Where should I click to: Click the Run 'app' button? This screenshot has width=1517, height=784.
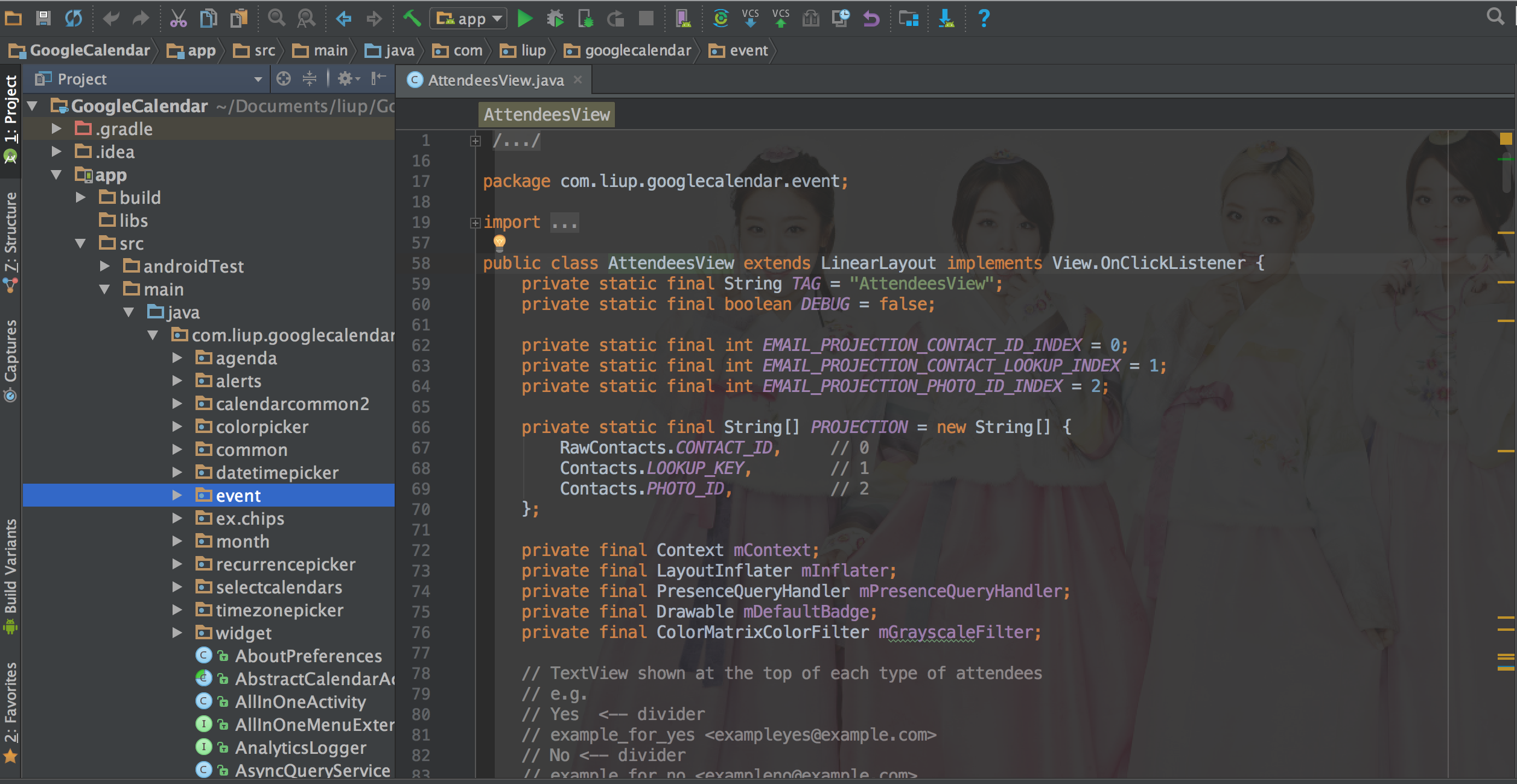click(527, 19)
